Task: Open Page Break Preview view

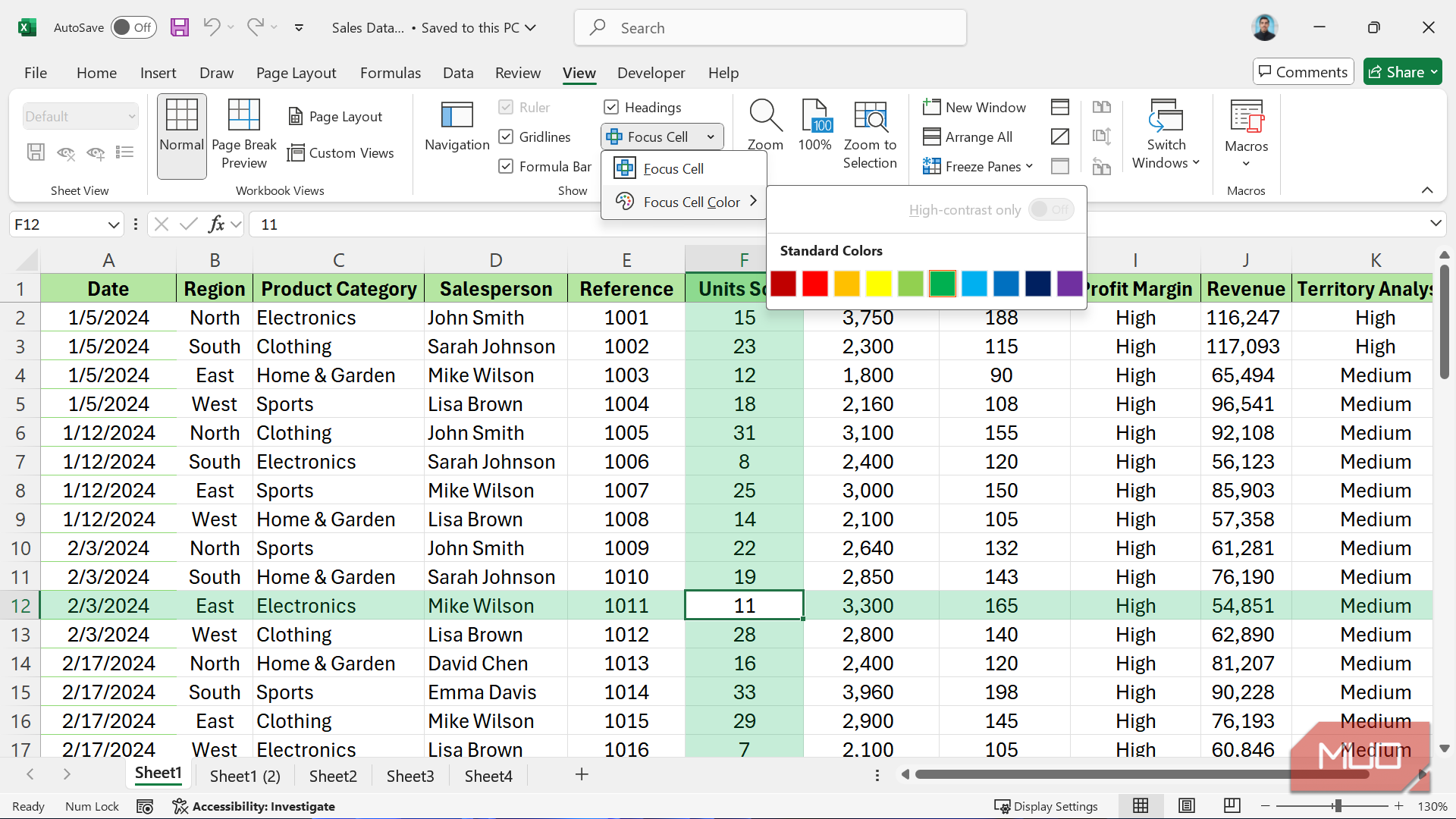Action: click(x=244, y=135)
